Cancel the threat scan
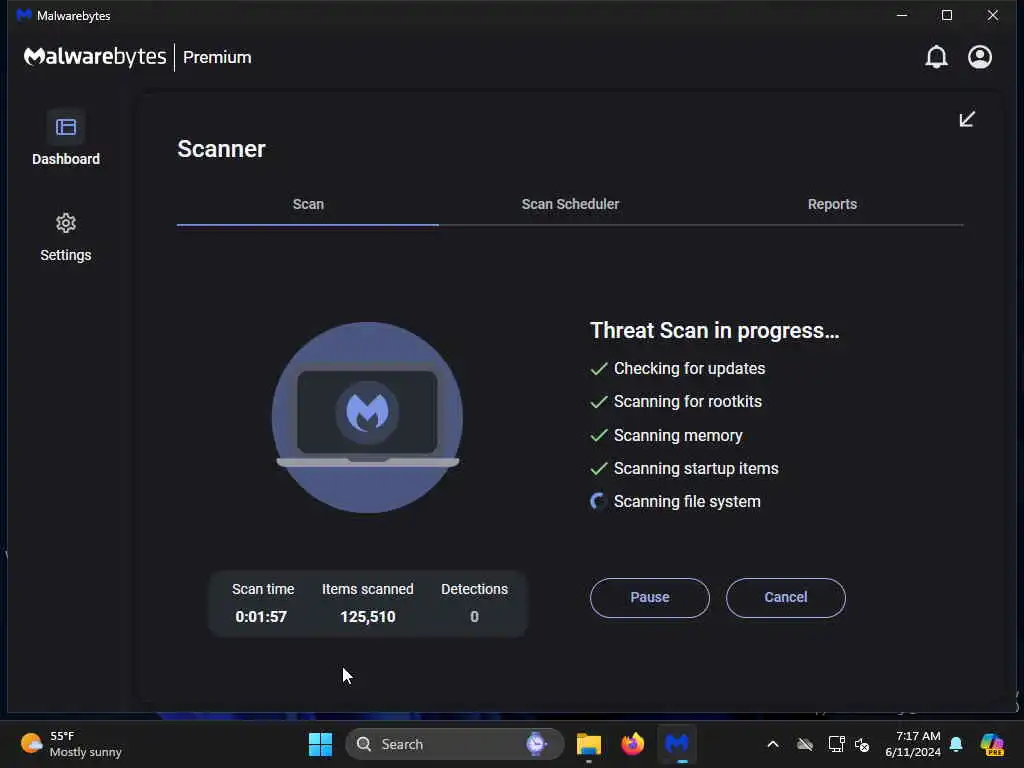The width and height of the screenshot is (1024, 768). point(786,598)
